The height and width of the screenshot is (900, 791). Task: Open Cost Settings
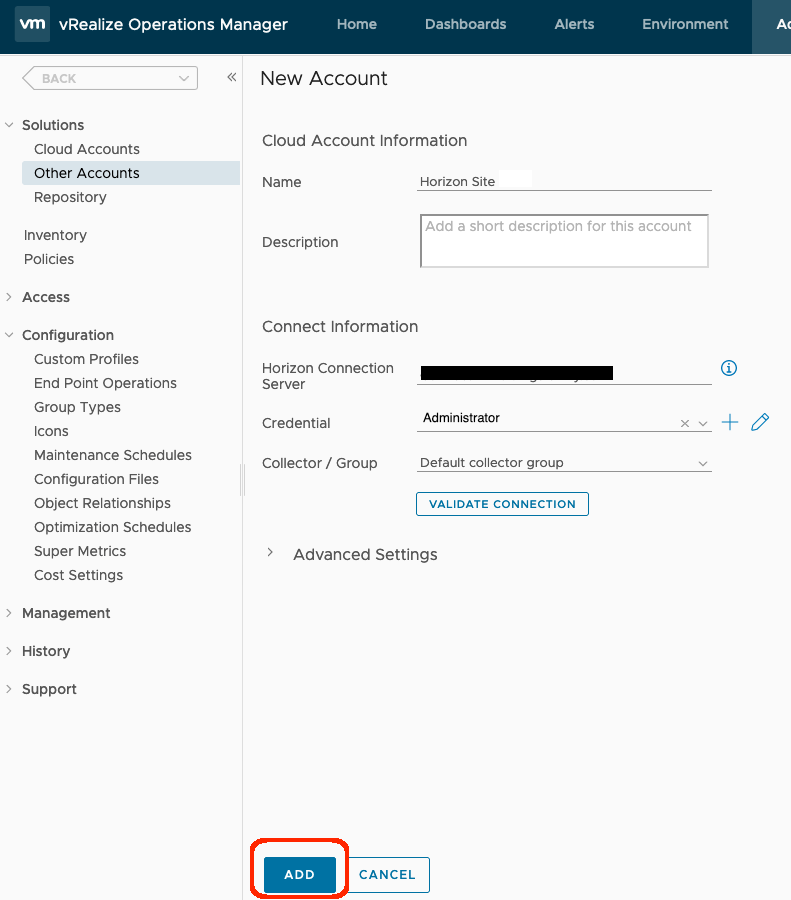pyautogui.click(x=78, y=575)
